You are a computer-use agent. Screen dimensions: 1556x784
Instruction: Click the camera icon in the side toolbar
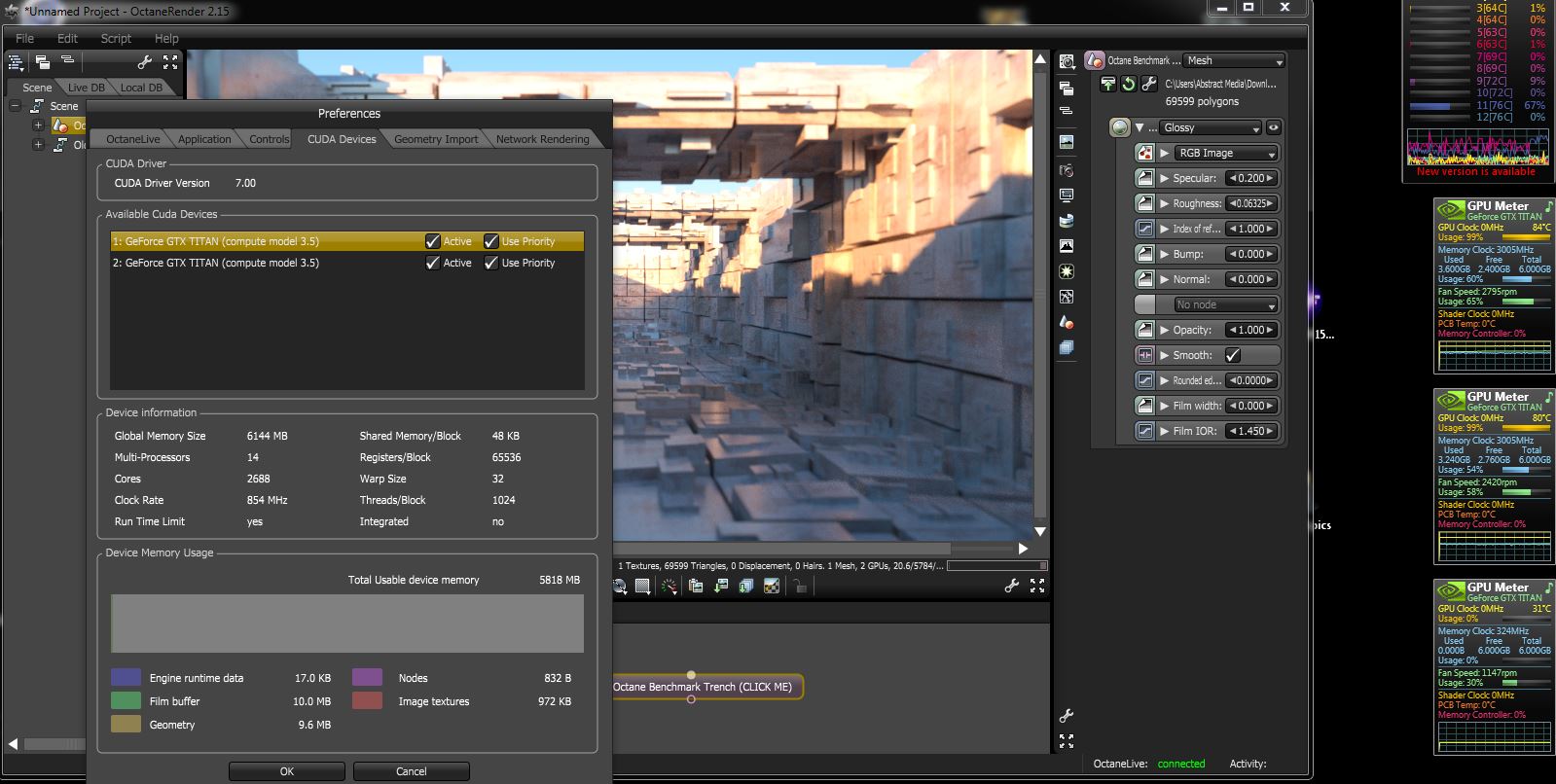[x=1067, y=170]
